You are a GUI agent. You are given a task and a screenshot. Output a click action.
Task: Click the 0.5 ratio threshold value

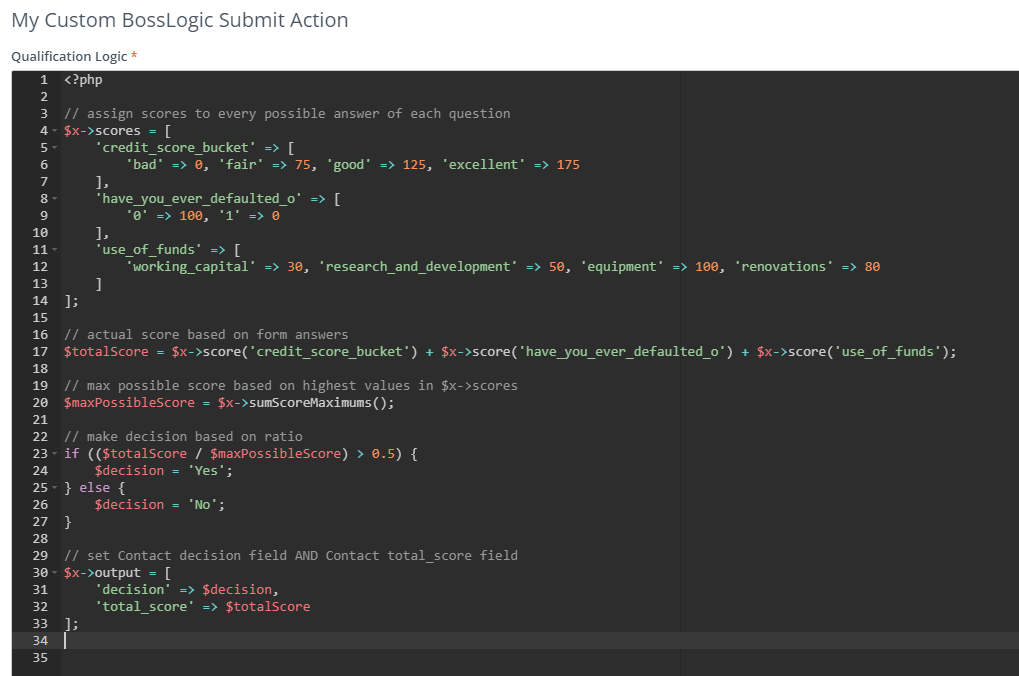point(383,454)
